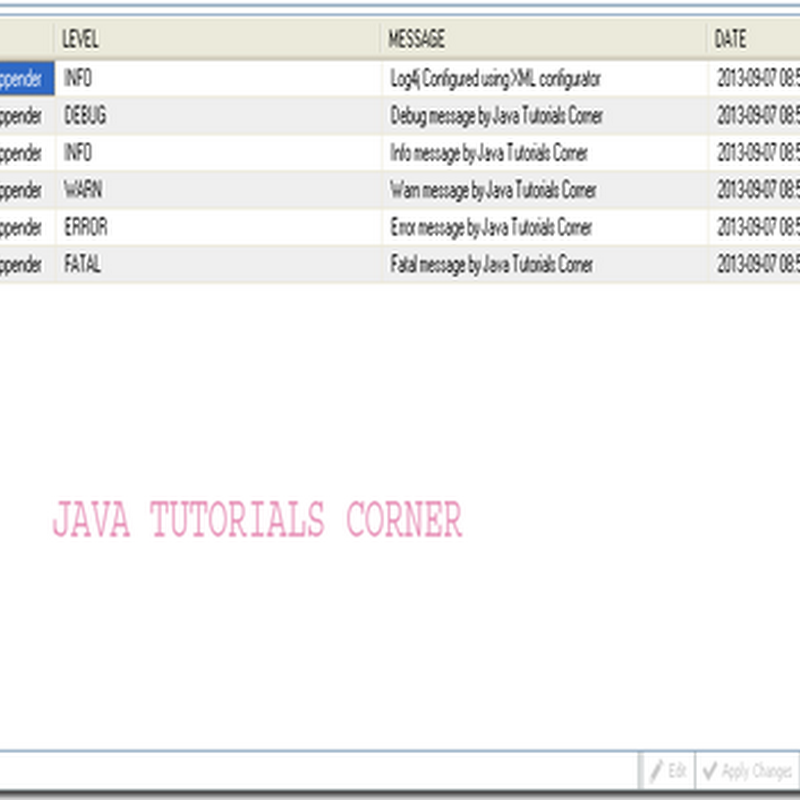Sort by the MESSAGE column header
Viewport: 800px width, 800px height.
[544, 39]
